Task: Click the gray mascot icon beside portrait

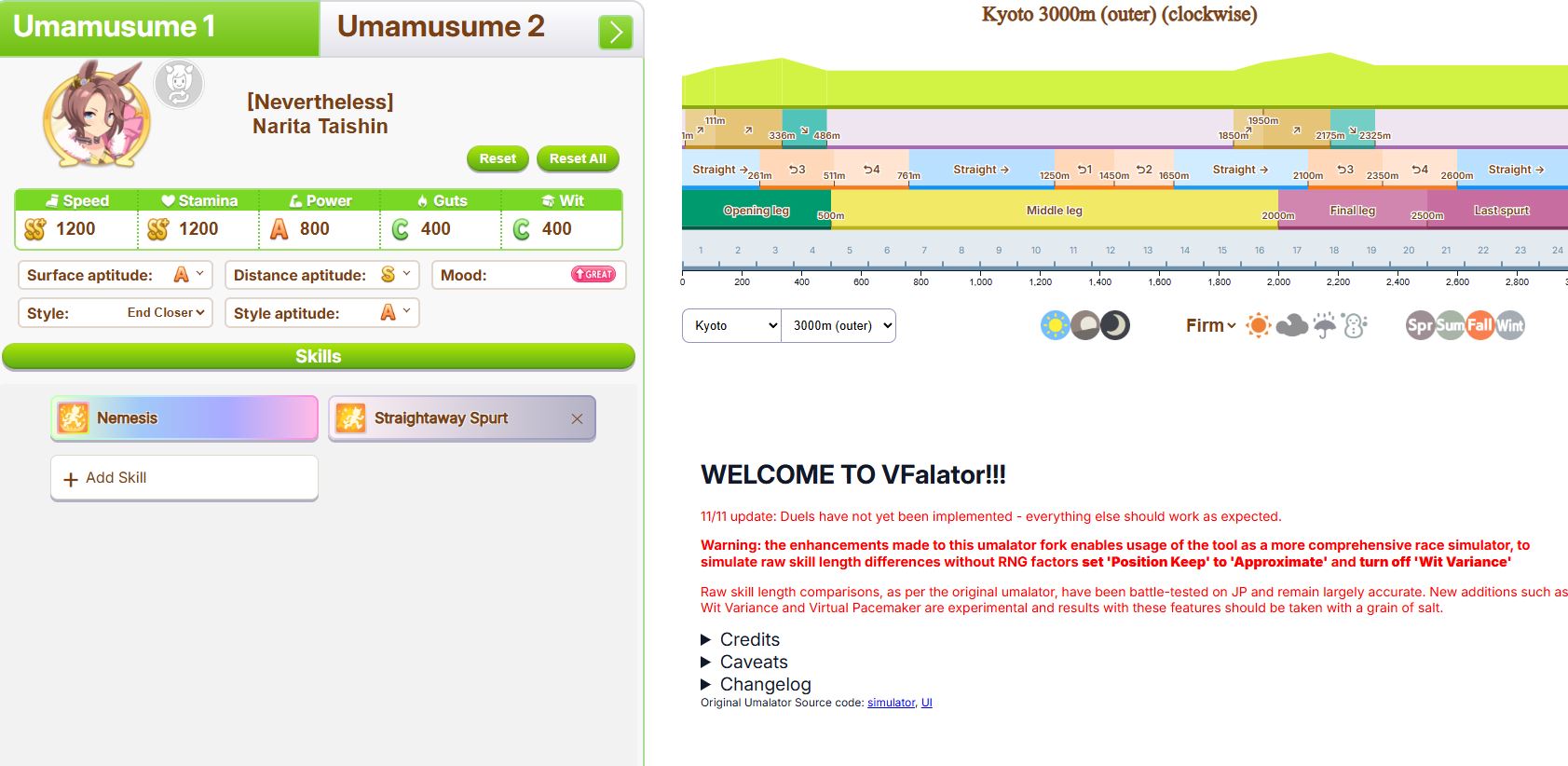Action: [x=179, y=85]
